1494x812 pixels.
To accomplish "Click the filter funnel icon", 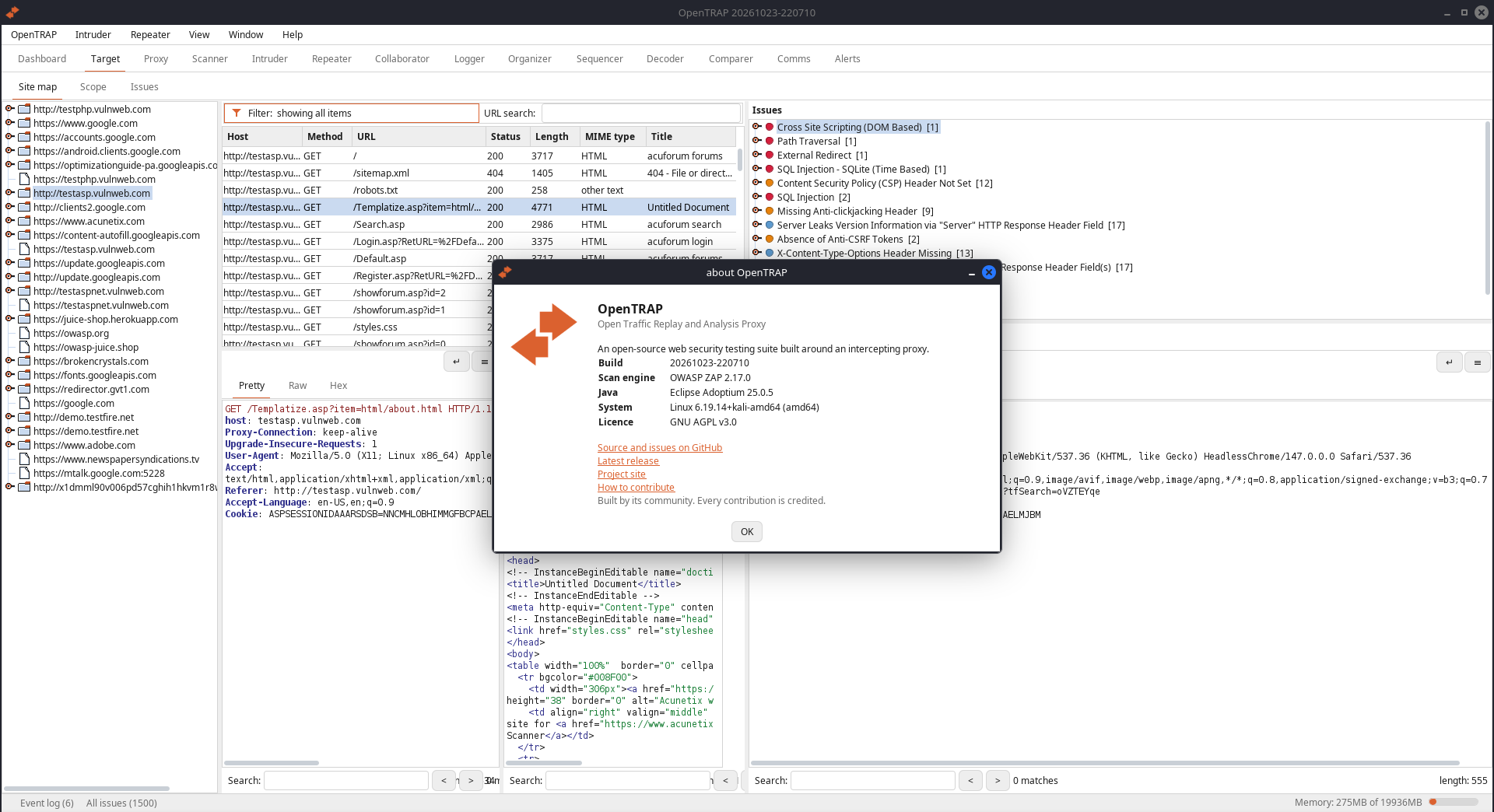I will pos(237,113).
